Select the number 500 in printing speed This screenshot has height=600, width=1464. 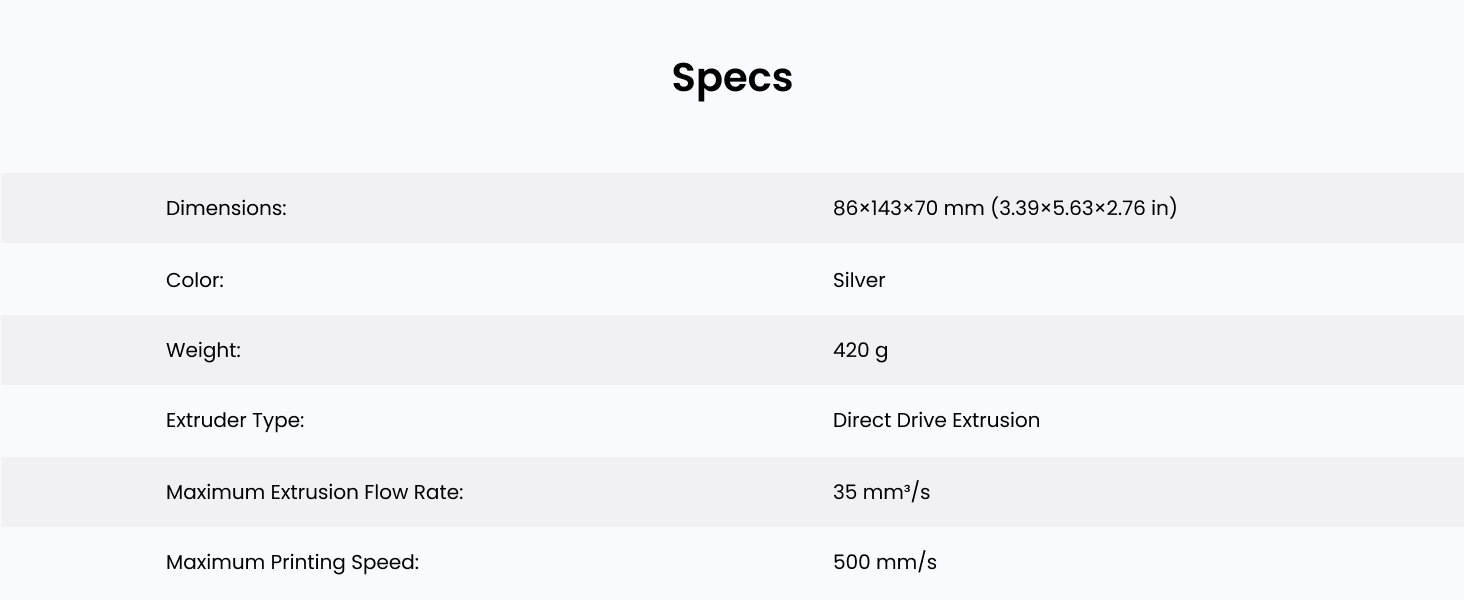point(851,562)
